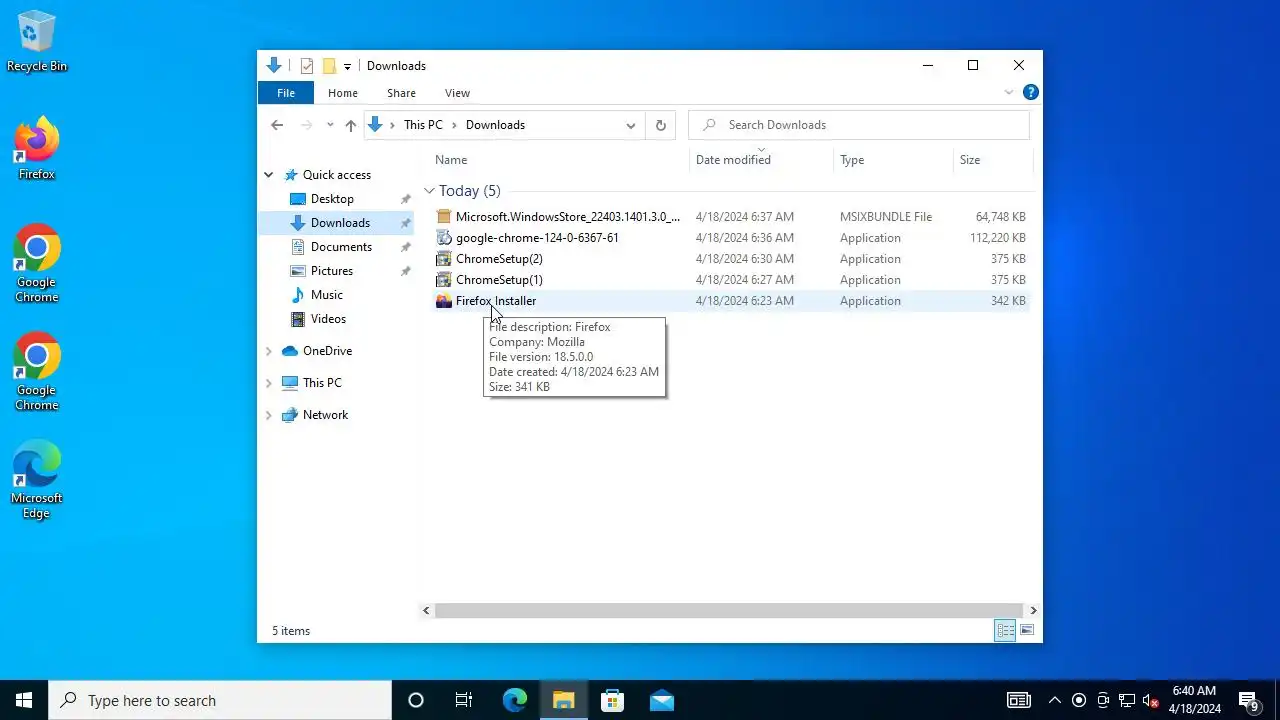This screenshot has height=720, width=1280.
Task: Open Microsoft Store from the taskbar
Action: coord(612,700)
